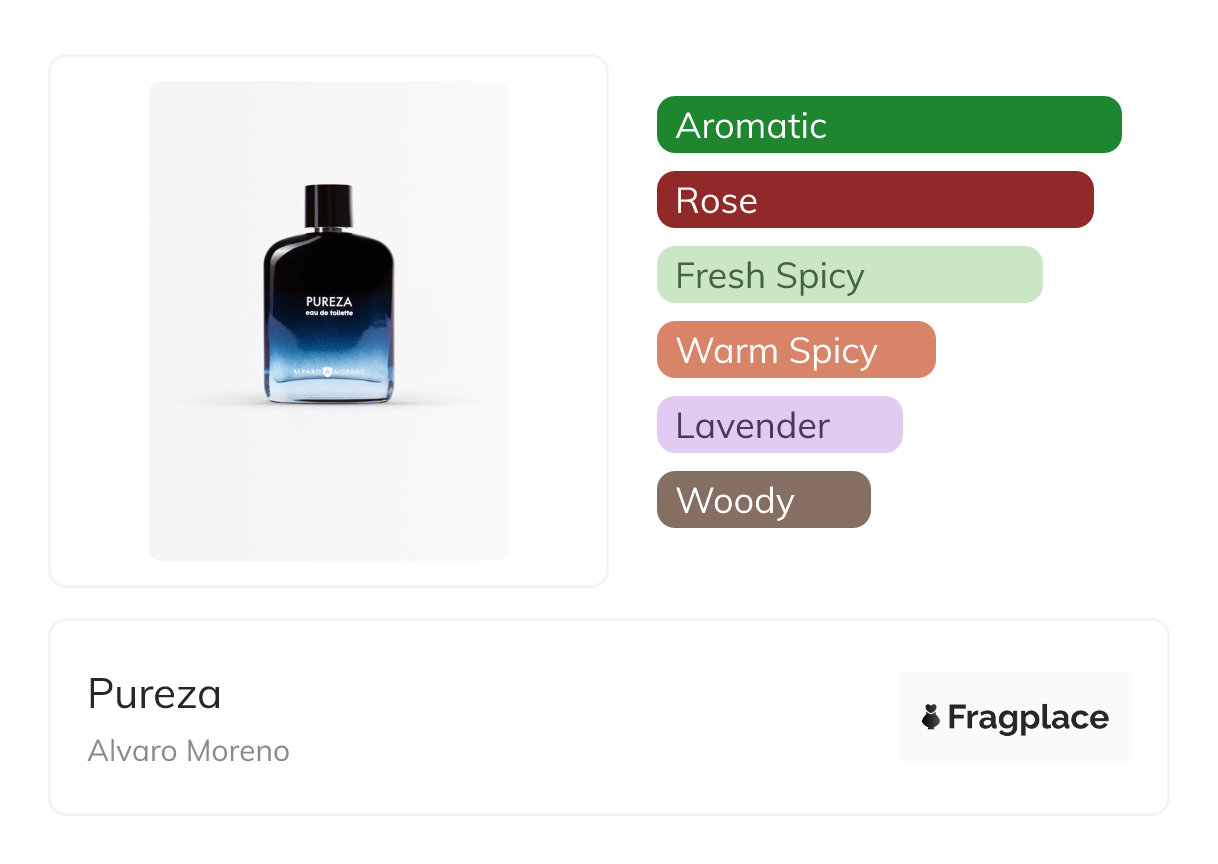Click the eau de toilette text on the bottle
The height and width of the screenshot is (864, 1218).
tap(329, 314)
